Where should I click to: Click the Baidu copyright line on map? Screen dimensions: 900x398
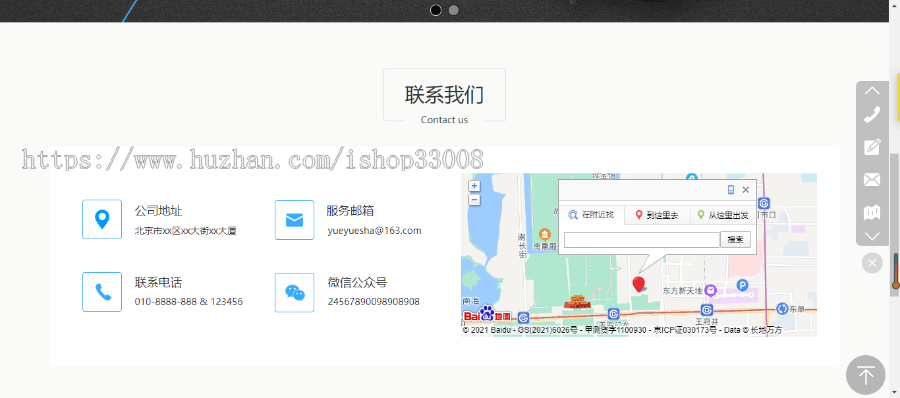click(x=622, y=330)
